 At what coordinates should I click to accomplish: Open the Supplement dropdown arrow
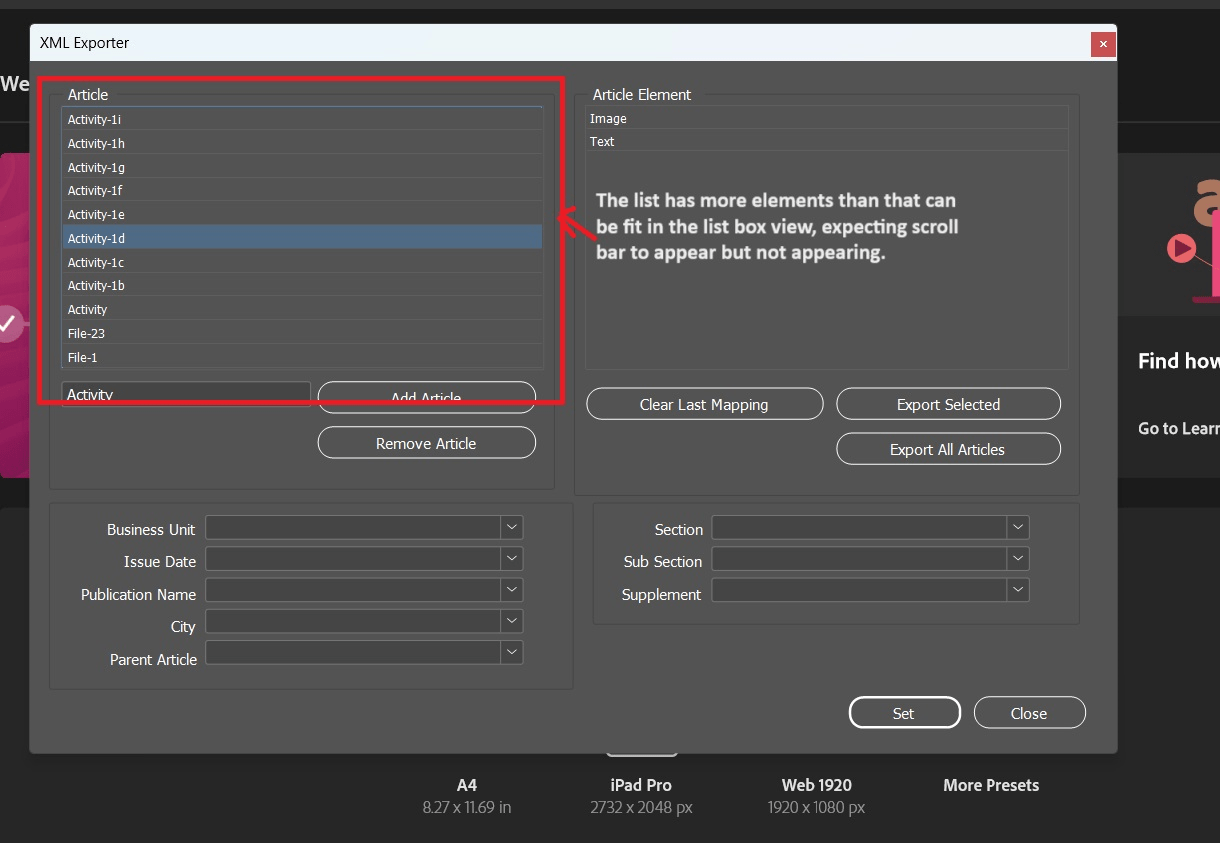1018,590
